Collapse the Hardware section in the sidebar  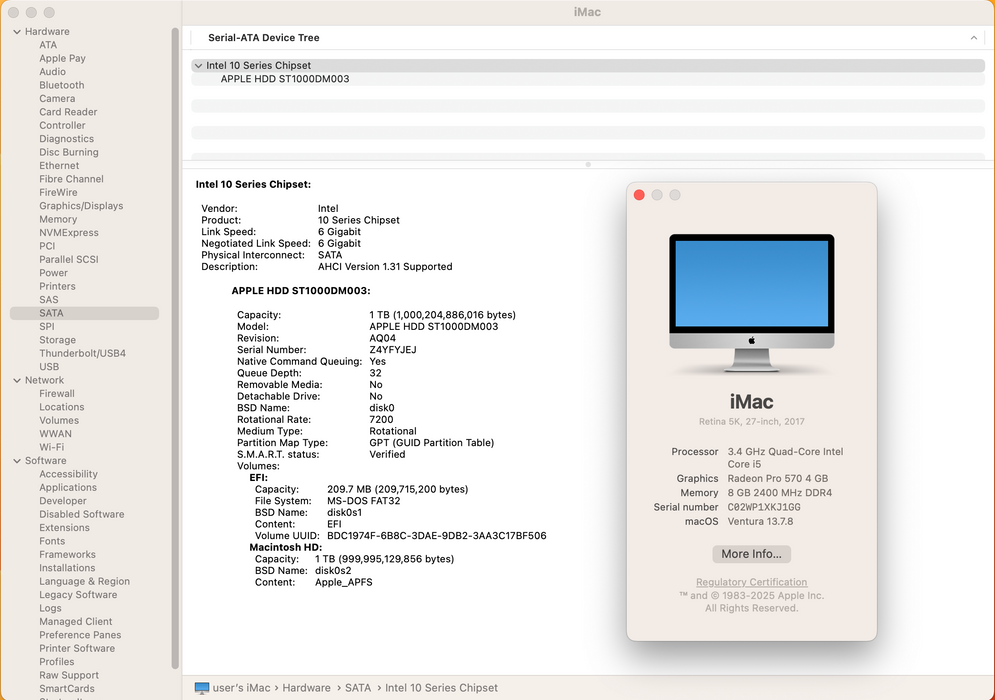point(17,32)
